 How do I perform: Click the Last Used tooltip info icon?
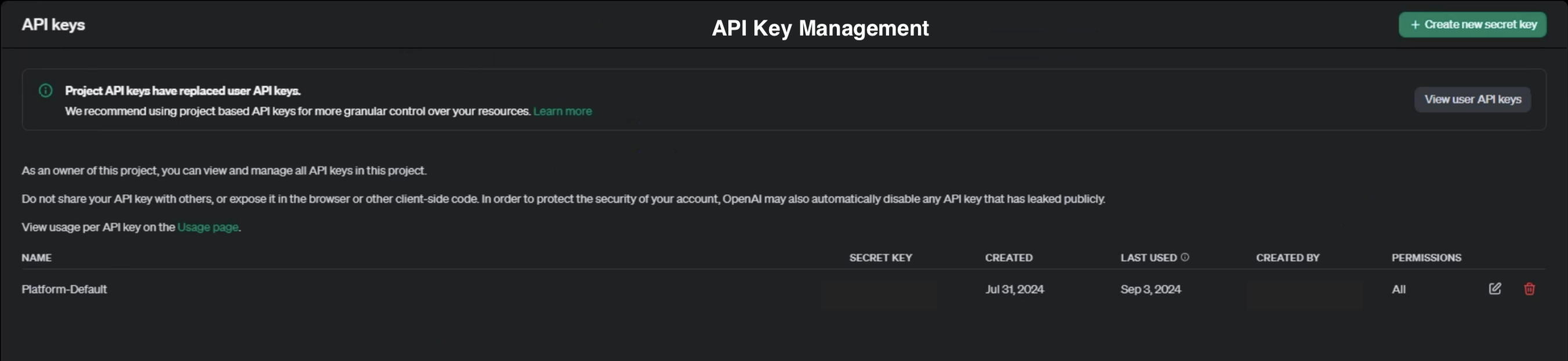click(1185, 257)
